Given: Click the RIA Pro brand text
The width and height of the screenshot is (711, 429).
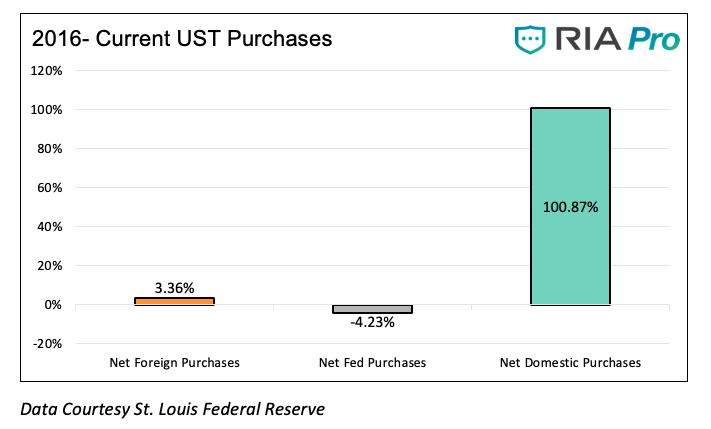Looking at the screenshot, I should click(x=616, y=39).
